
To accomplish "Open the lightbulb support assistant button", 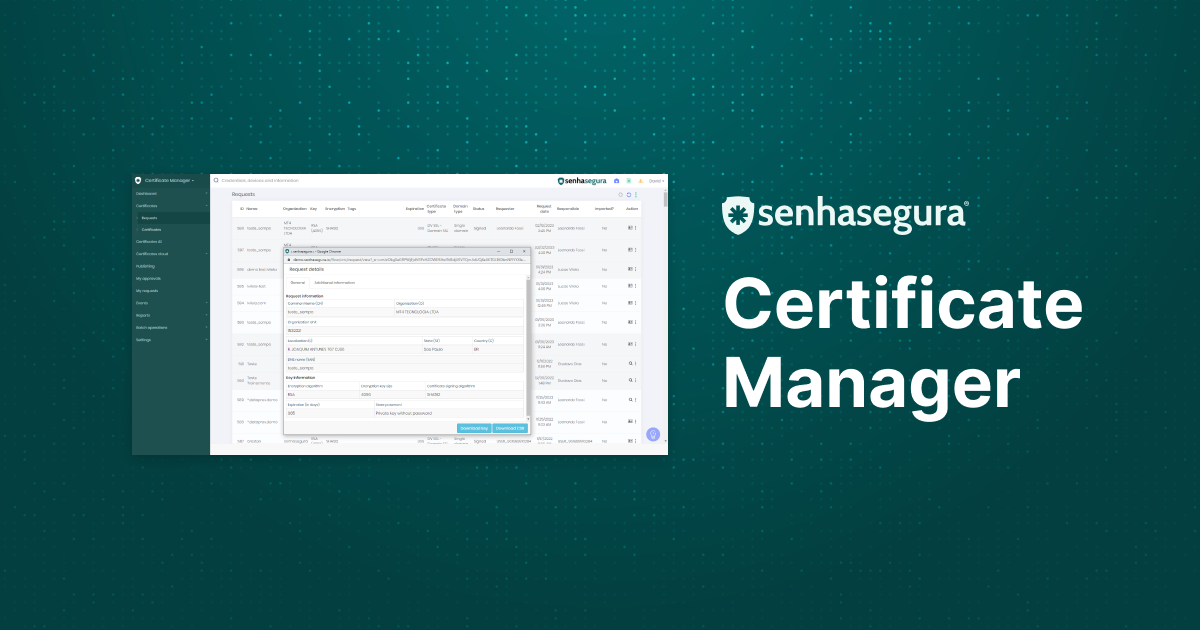I will tap(652, 434).
